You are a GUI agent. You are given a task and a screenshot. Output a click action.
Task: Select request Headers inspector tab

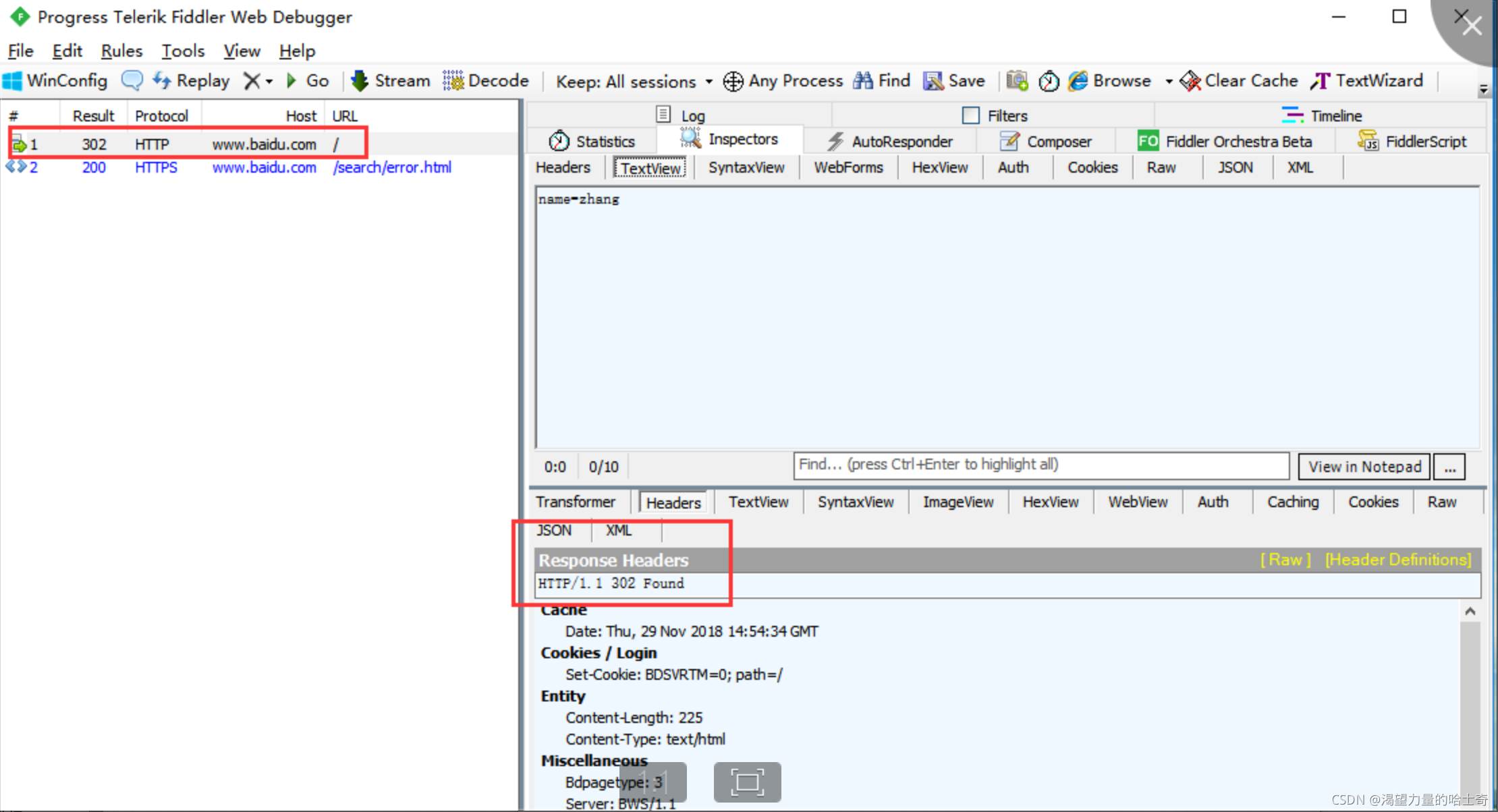pos(563,167)
